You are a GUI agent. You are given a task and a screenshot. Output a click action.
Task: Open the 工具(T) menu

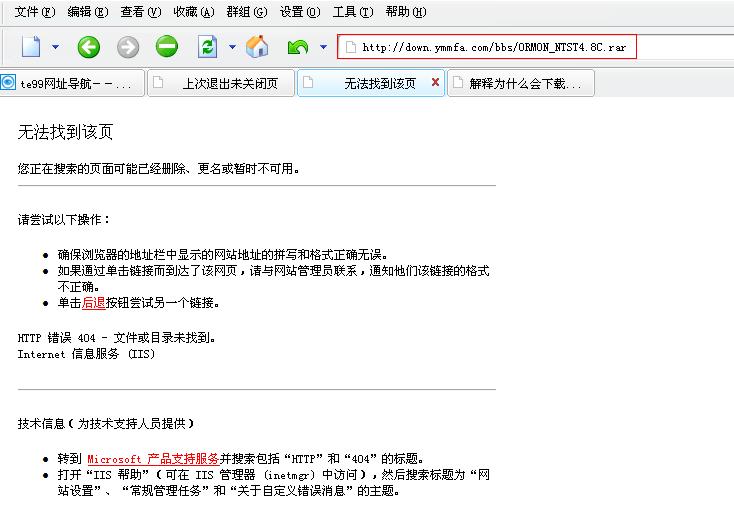click(352, 12)
